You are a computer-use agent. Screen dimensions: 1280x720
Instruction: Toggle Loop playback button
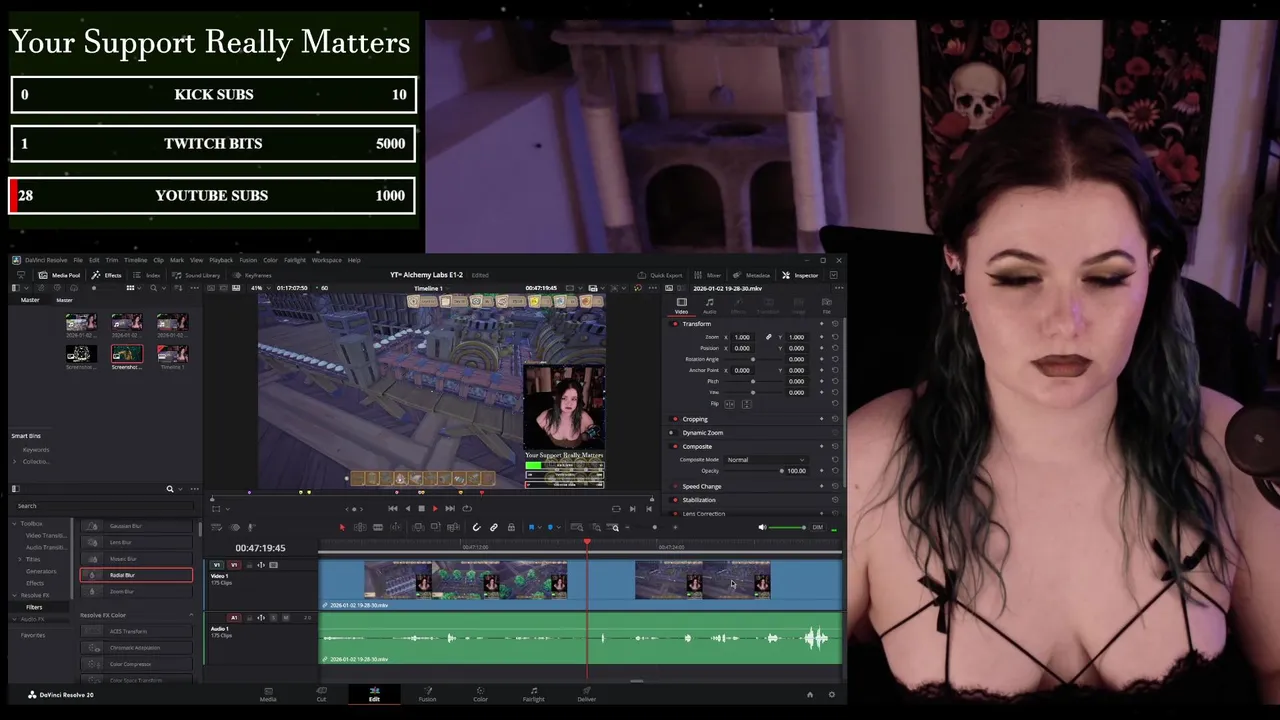click(x=467, y=508)
